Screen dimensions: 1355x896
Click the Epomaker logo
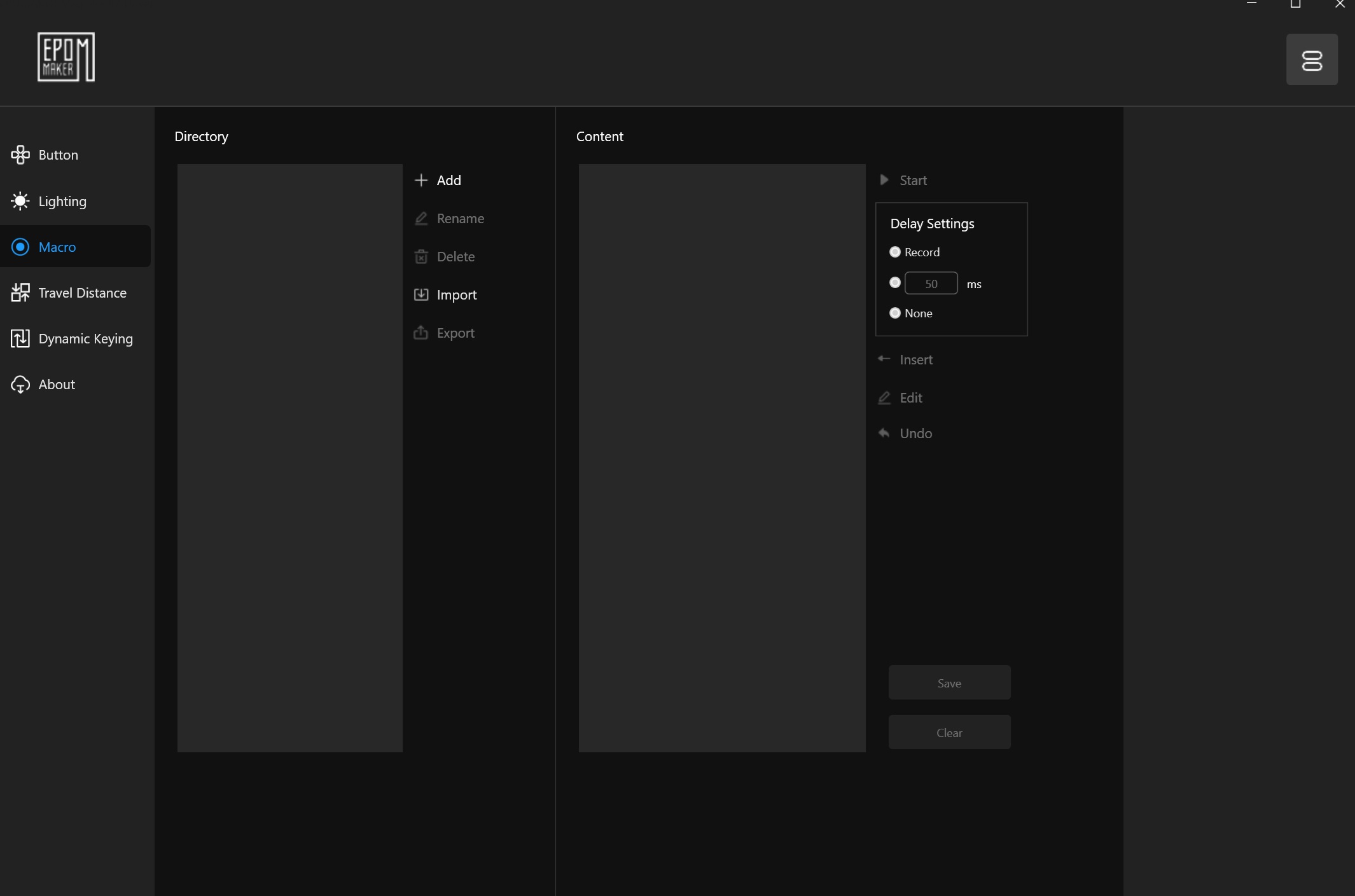66,57
